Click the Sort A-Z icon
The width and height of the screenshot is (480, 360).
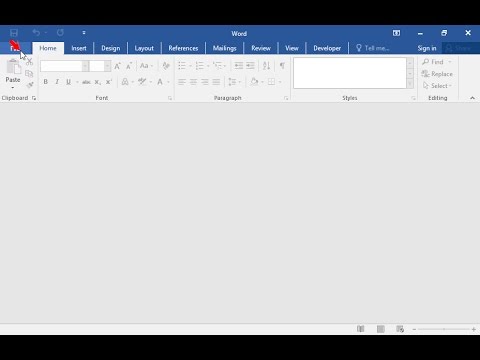(x=266, y=66)
